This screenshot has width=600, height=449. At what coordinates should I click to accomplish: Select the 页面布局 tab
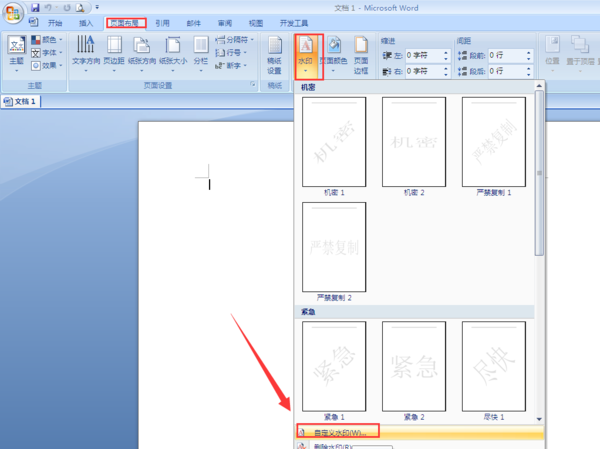tap(126, 23)
